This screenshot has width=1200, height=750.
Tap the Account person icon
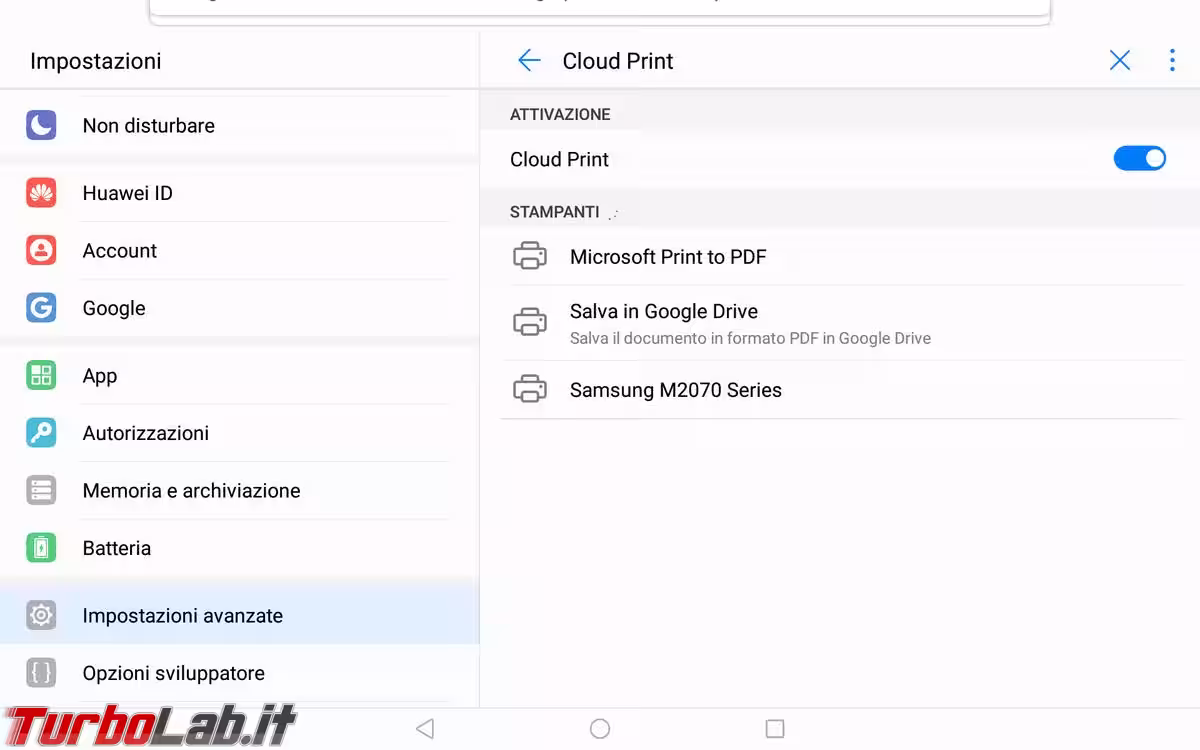[x=41, y=250]
